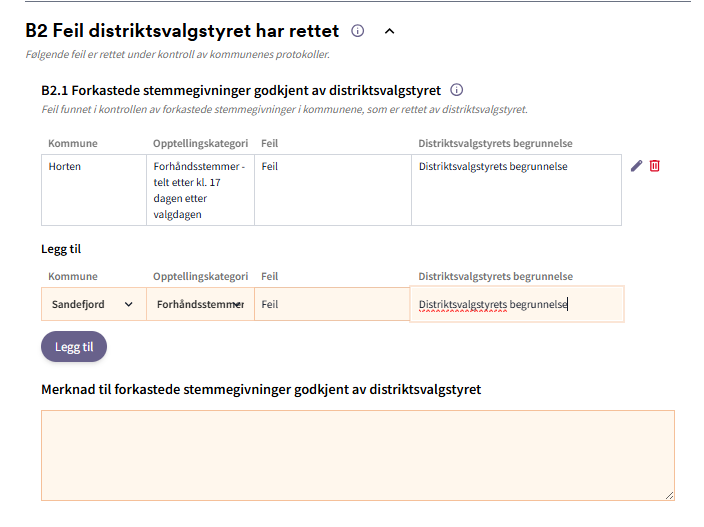Focus the Feil input in the add form
Viewport: 704px width, 527px height.
[x=332, y=304]
